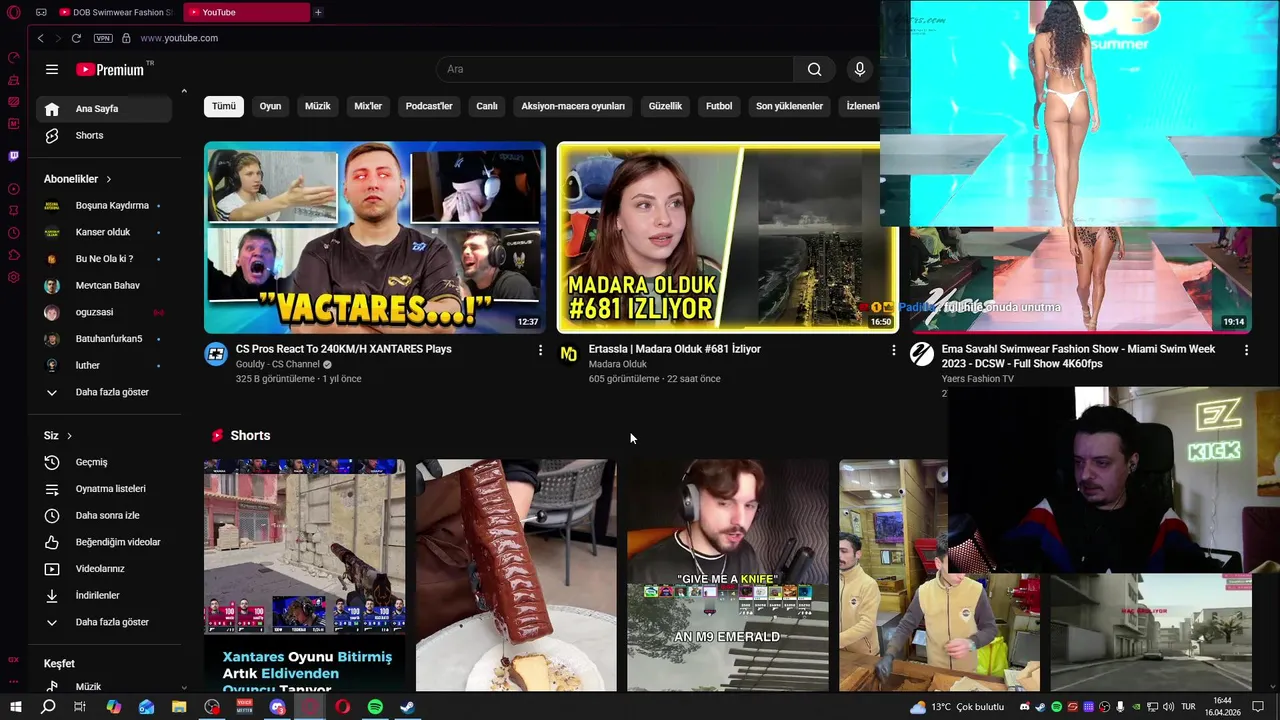Open Spotify from the taskbar
The width and height of the screenshot is (1280, 720).
point(375,707)
